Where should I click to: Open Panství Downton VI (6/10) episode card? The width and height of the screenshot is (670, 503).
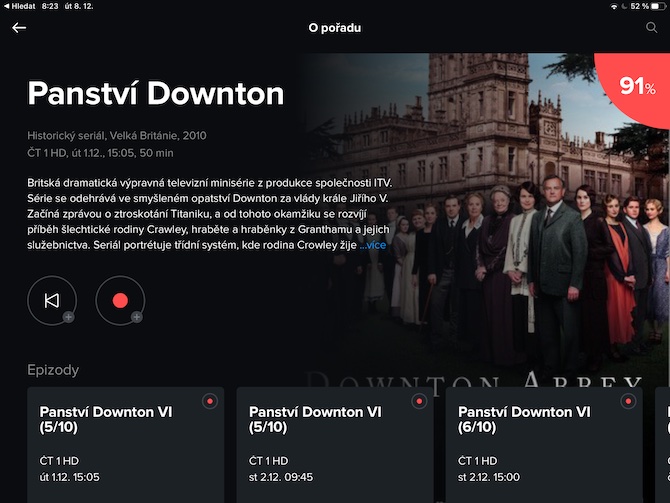pos(544,445)
